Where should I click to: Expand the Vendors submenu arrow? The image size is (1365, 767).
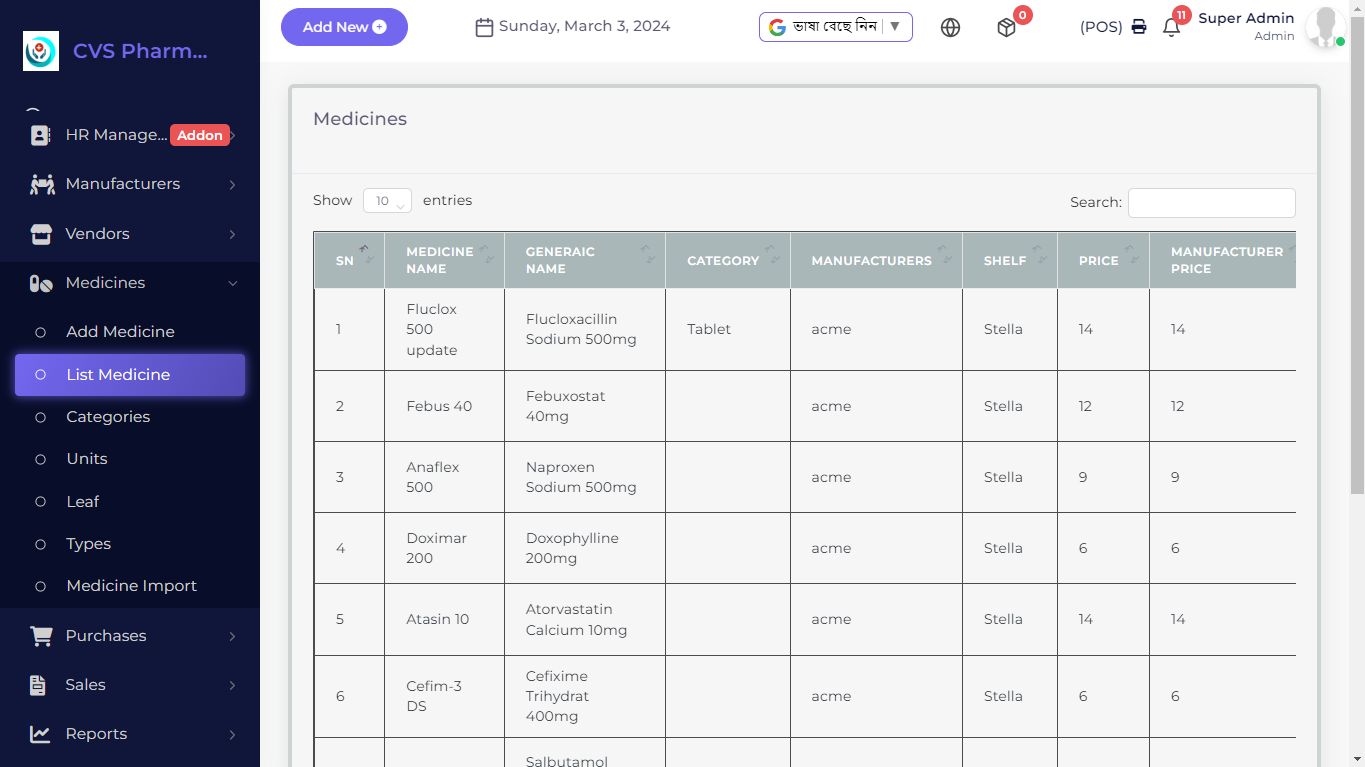pos(234,234)
